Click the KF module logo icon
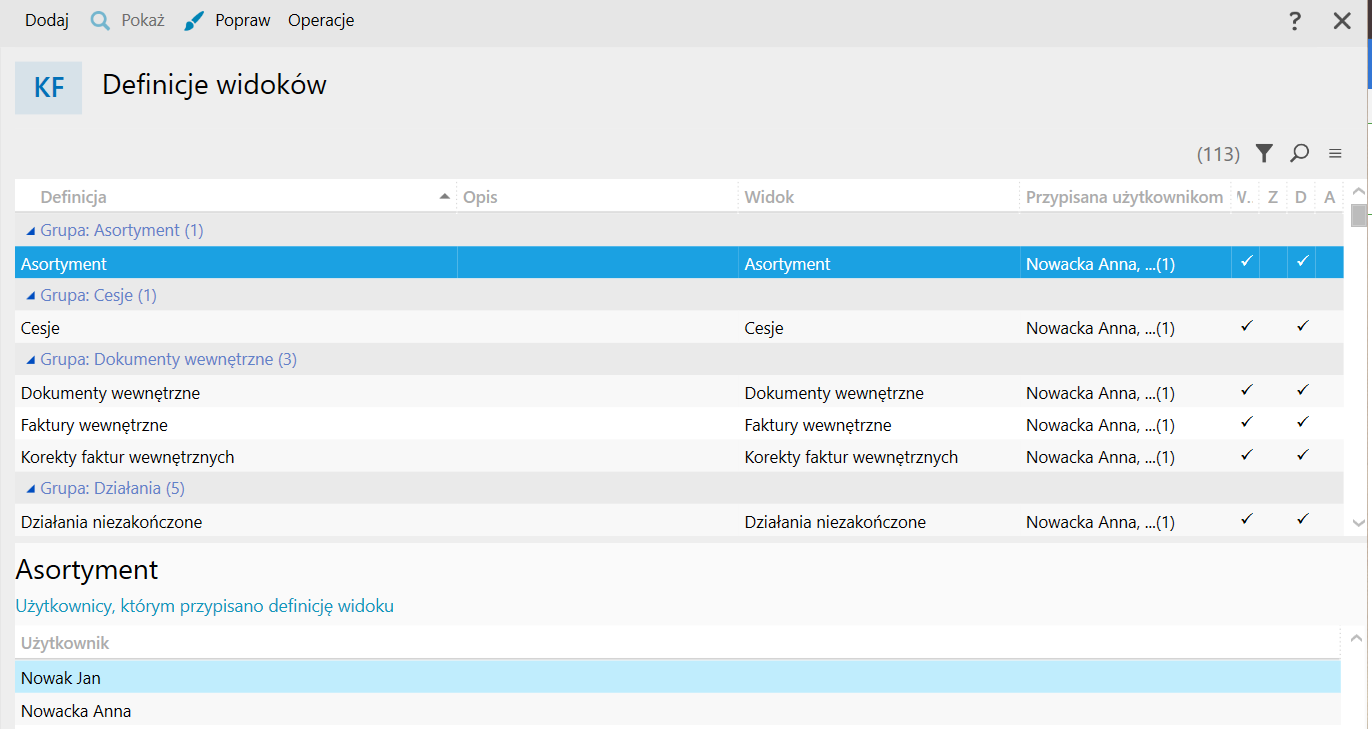This screenshot has height=729, width=1372. (x=49, y=88)
